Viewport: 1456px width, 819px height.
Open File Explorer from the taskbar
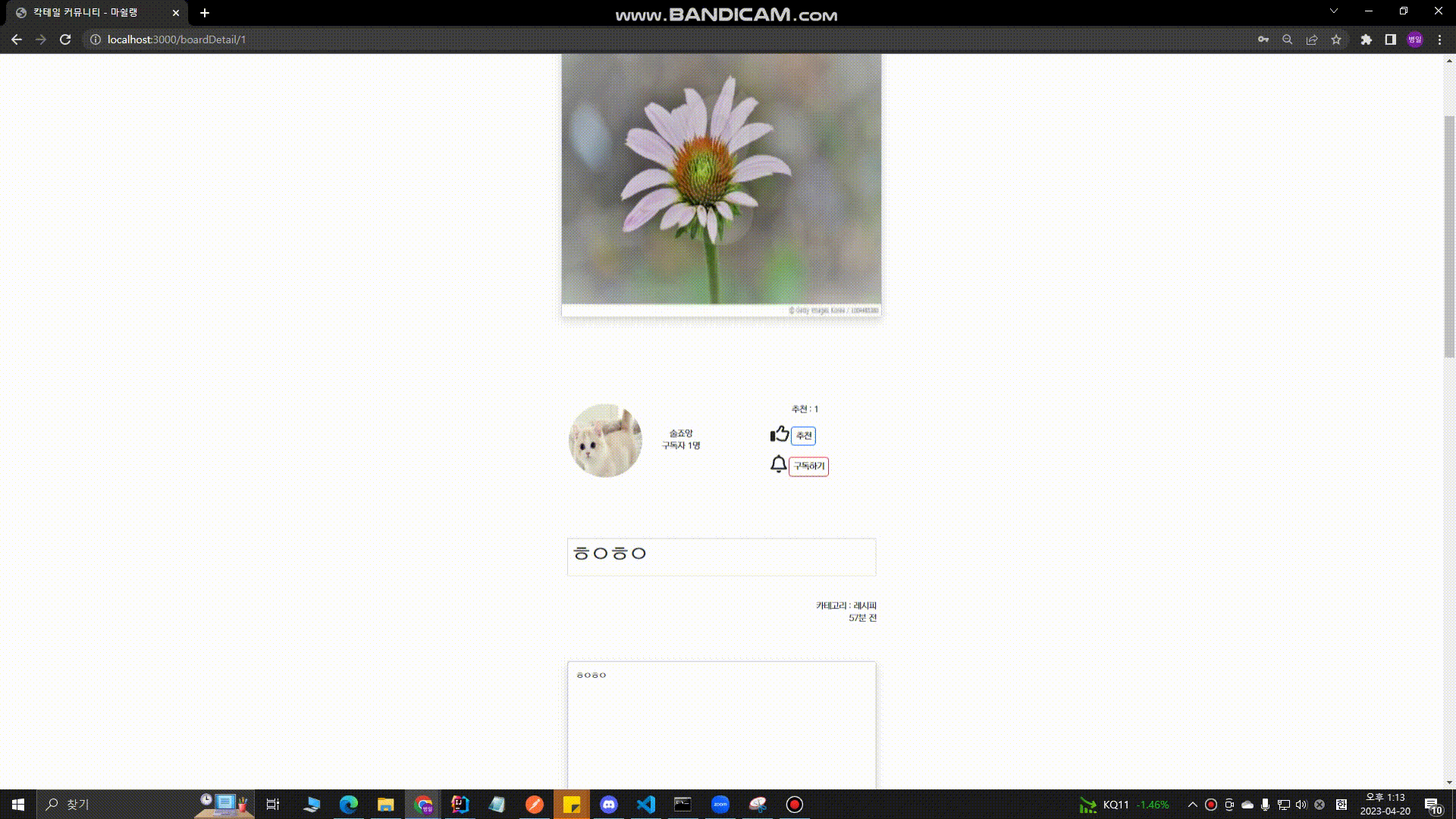386,805
